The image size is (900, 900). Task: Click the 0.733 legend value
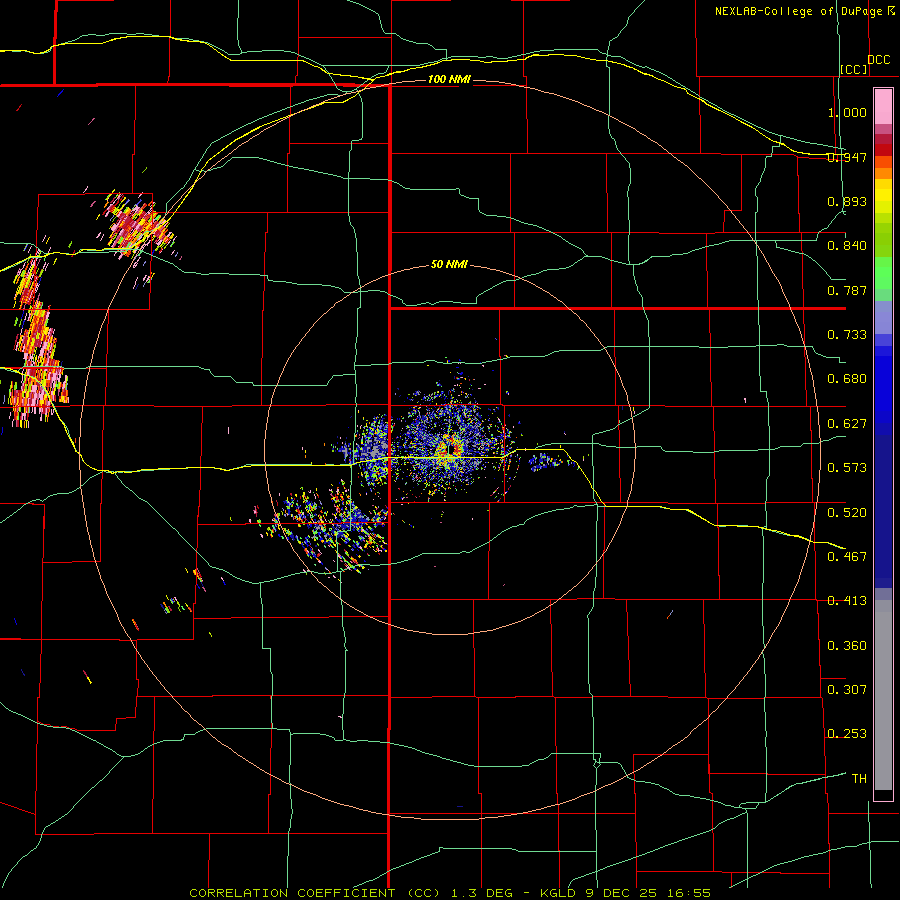click(847, 335)
